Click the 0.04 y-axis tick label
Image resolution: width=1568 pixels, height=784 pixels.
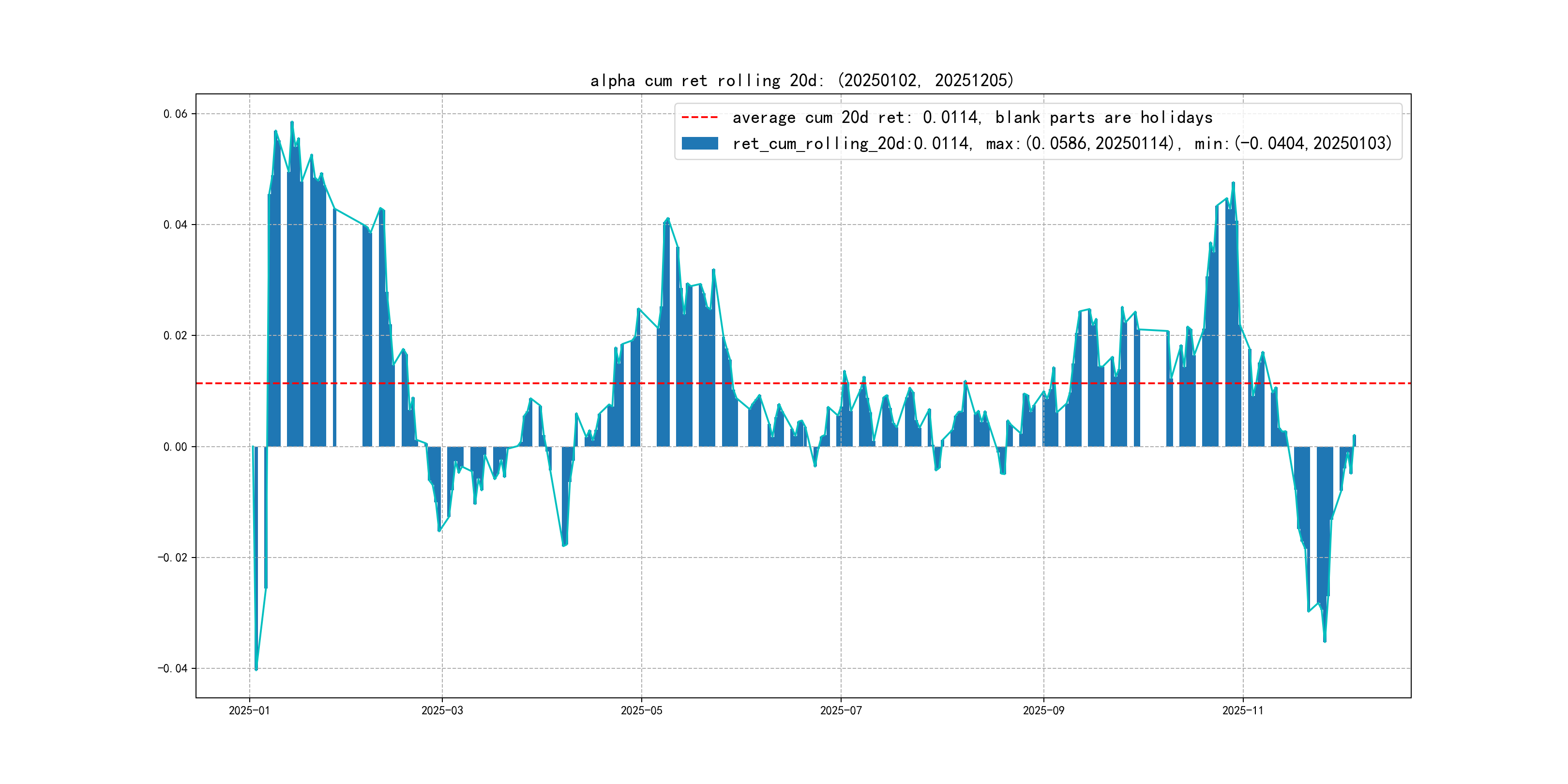tap(175, 225)
